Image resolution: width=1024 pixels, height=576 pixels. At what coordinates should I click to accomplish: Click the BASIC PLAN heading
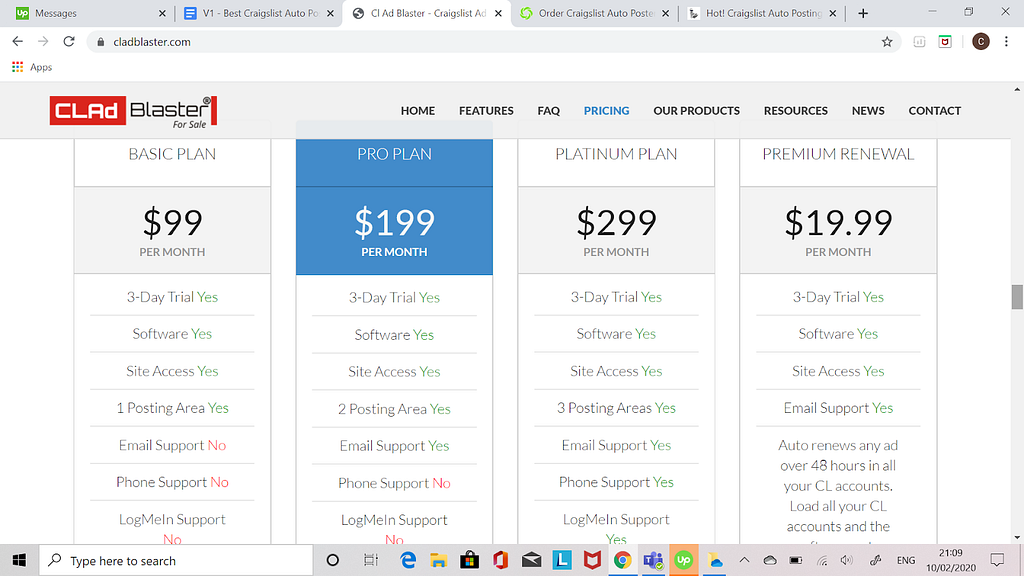pos(172,154)
